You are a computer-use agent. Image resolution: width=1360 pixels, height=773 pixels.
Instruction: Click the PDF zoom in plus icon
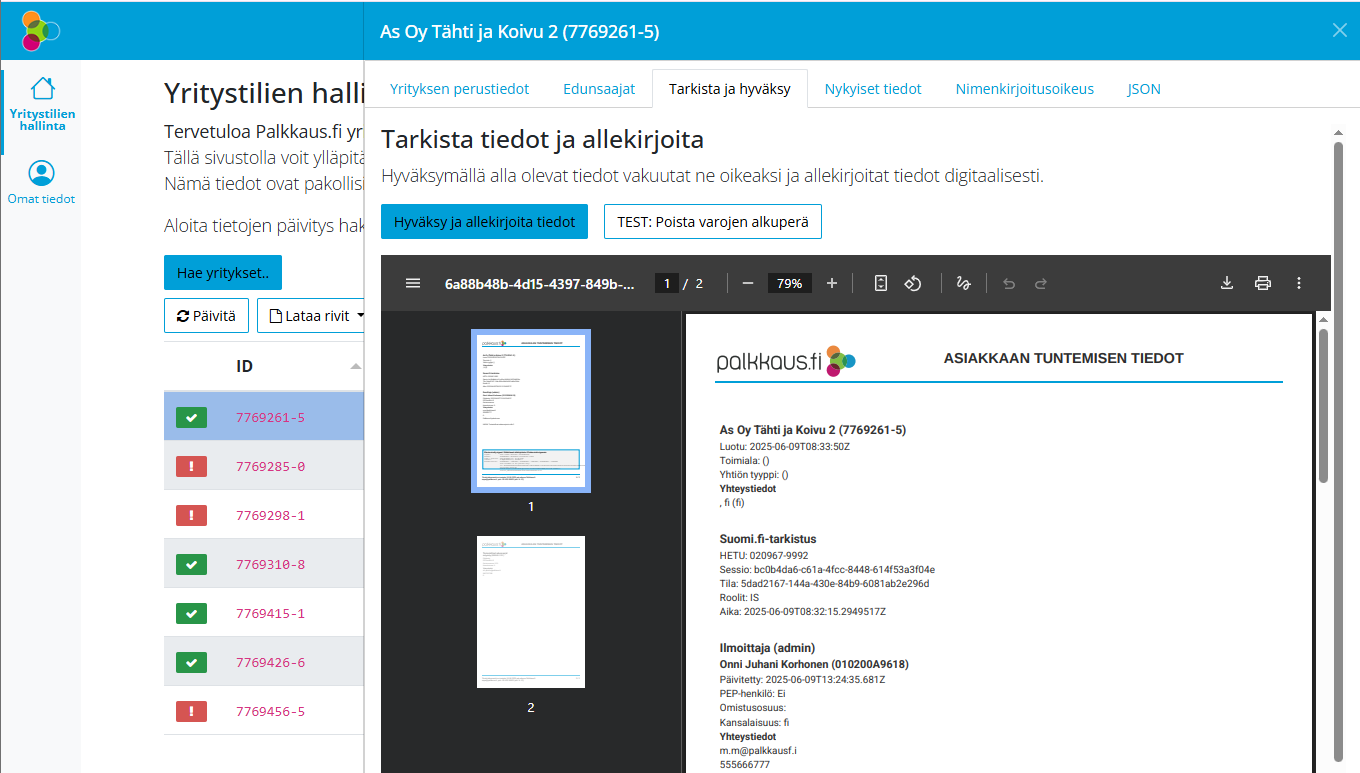coord(832,283)
